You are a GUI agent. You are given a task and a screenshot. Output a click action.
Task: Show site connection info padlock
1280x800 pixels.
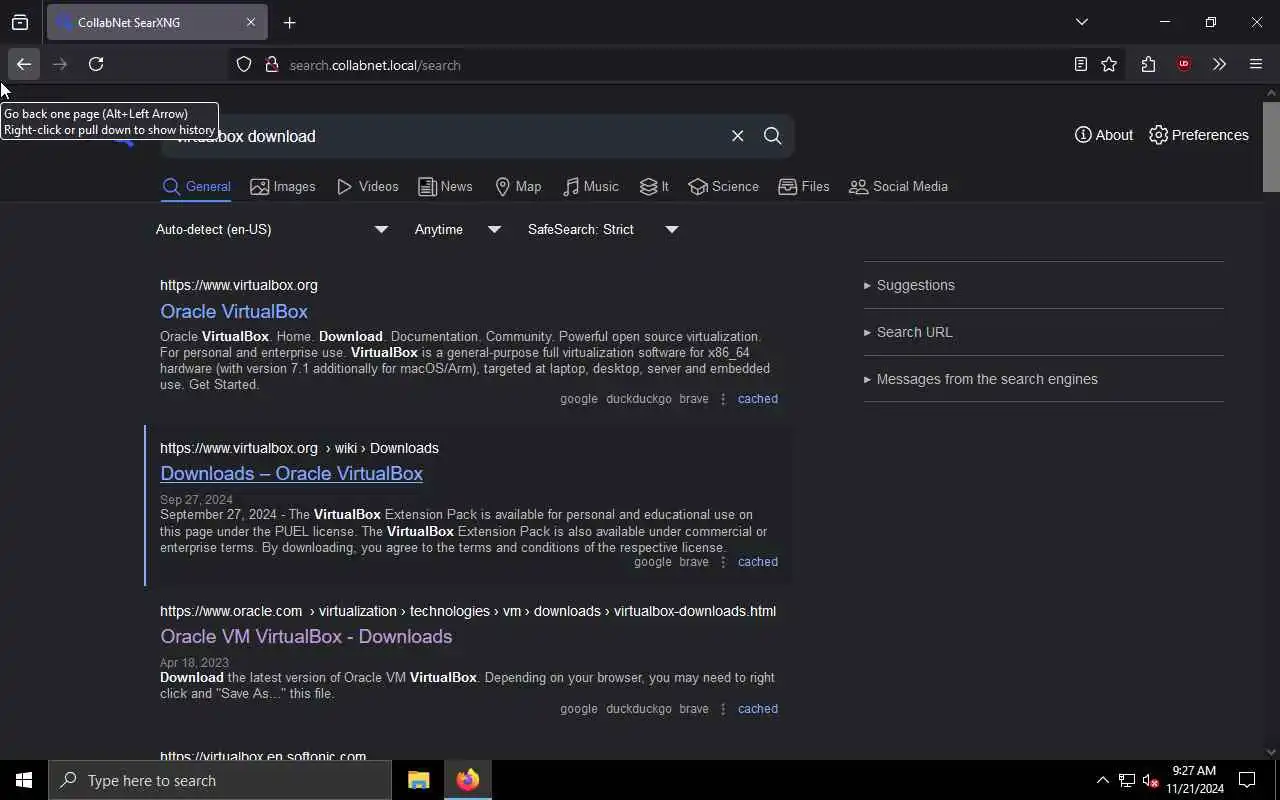point(271,65)
